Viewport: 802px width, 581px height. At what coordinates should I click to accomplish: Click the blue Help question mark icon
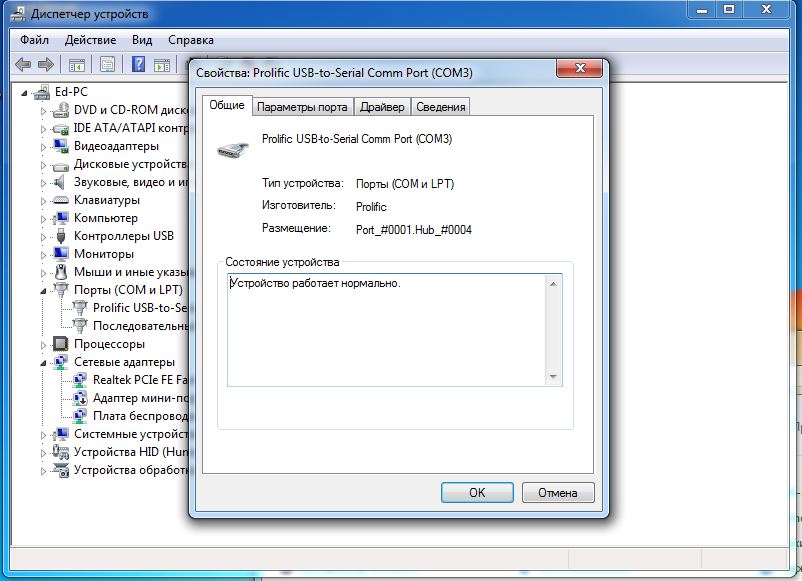[138, 65]
